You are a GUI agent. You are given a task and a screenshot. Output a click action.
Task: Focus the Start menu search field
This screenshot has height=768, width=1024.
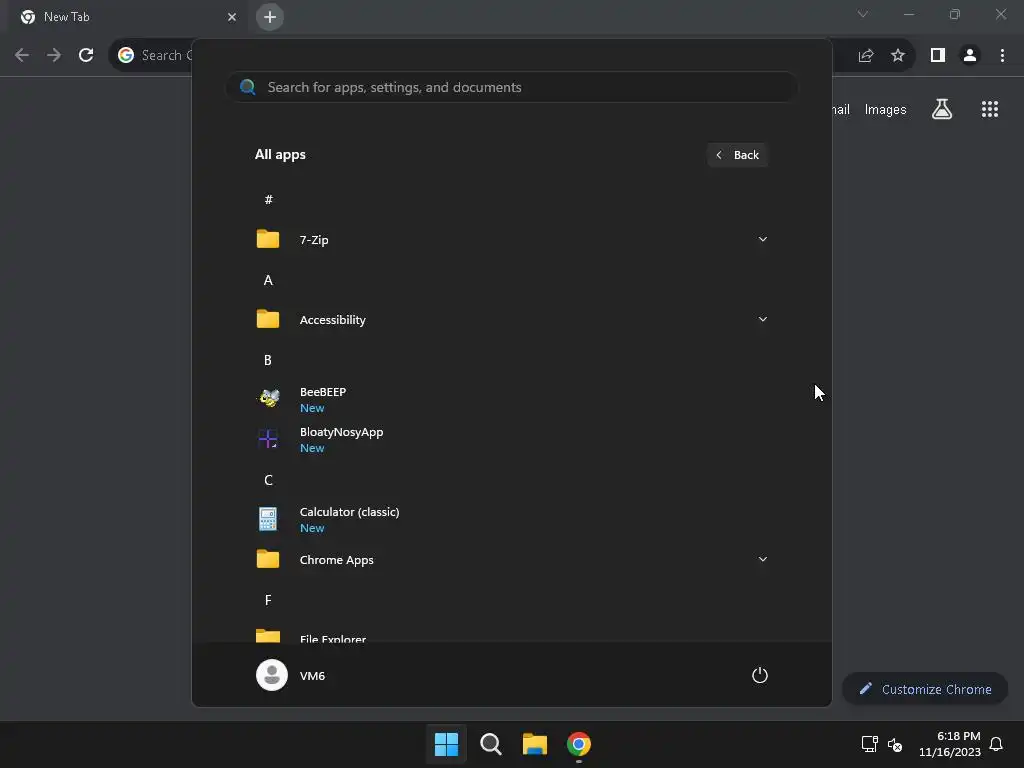(511, 87)
